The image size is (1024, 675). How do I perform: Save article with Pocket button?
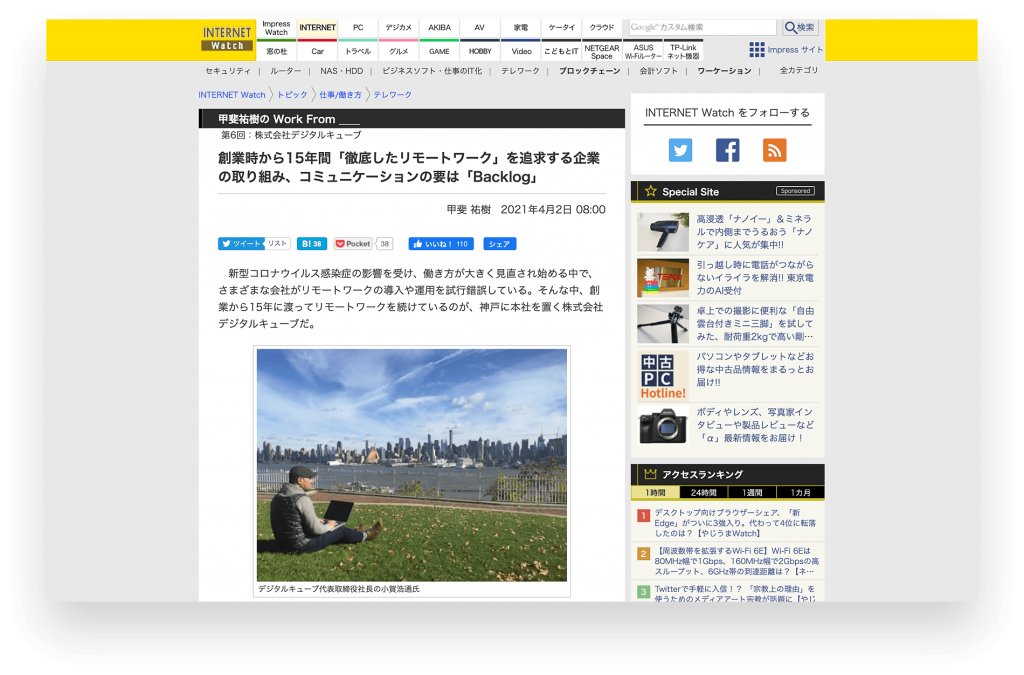click(x=353, y=243)
